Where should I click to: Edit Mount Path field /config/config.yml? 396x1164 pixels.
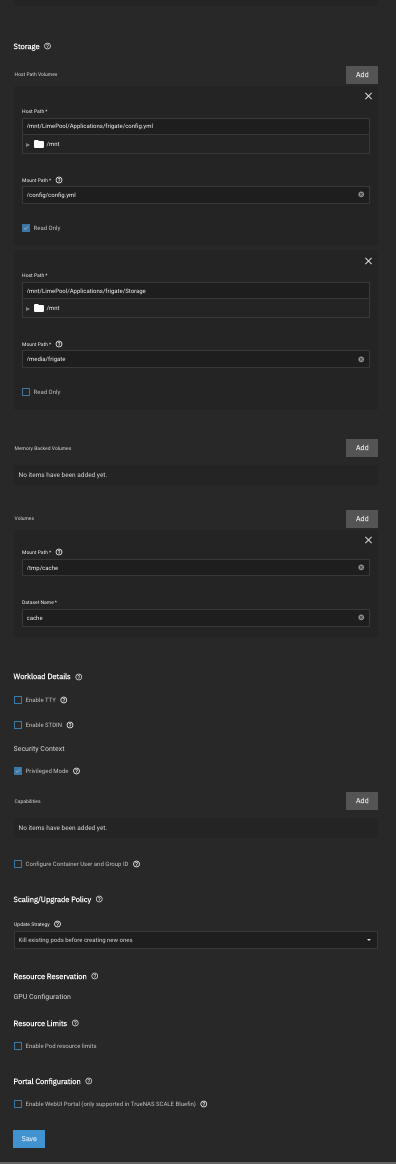click(195, 194)
